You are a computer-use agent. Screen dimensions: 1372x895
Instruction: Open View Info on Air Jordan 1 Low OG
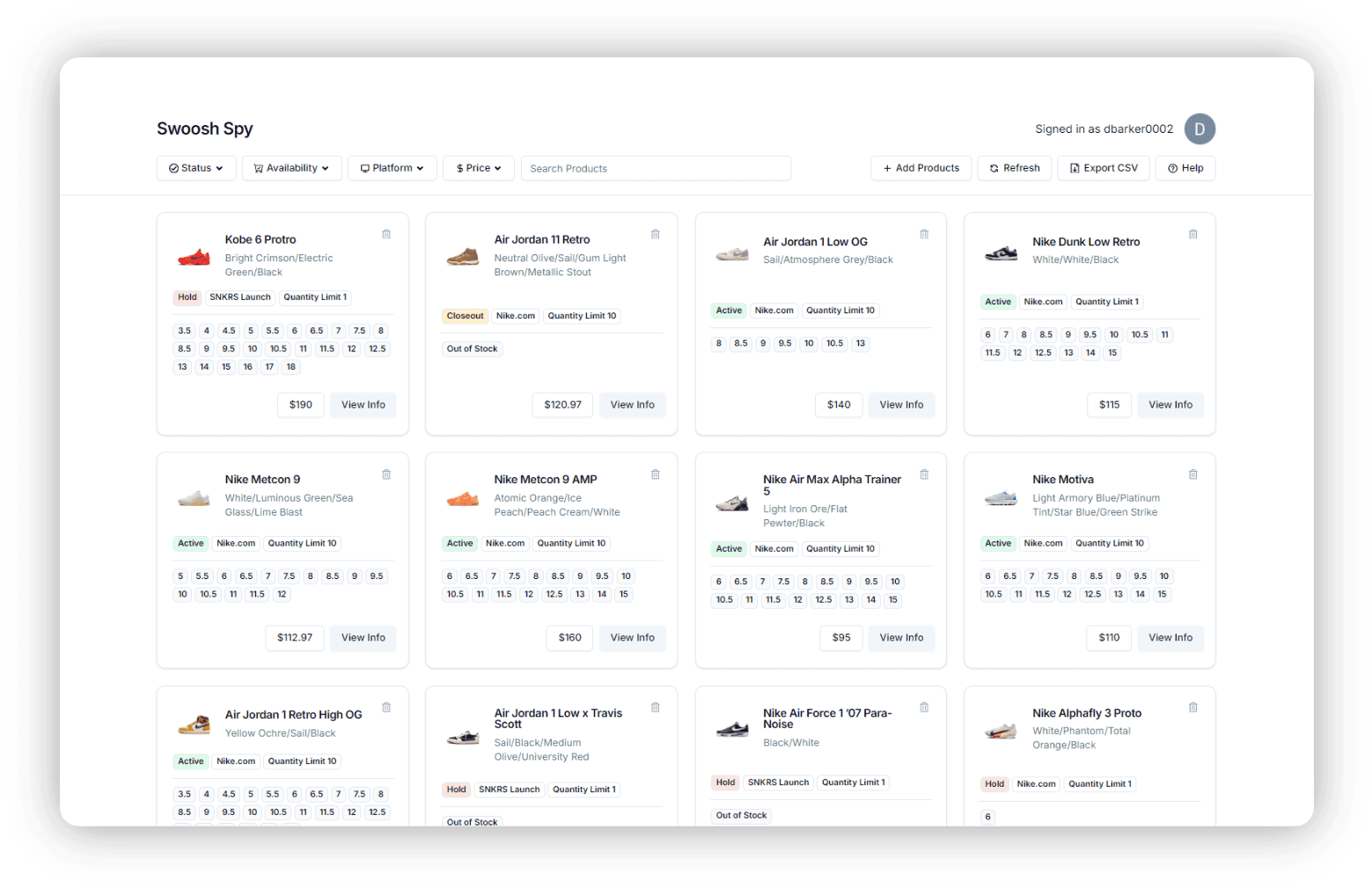coord(902,405)
